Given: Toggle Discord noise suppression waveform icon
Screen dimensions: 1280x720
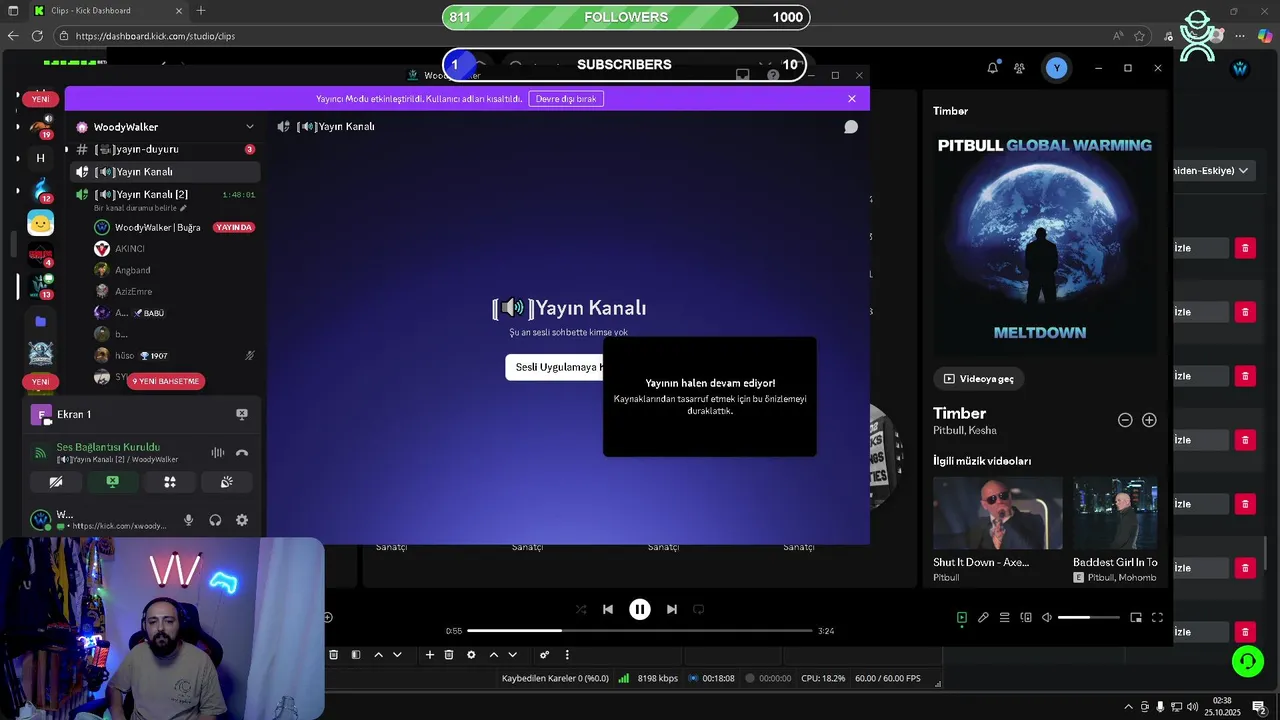Looking at the screenshot, I should (x=218, y=453).
